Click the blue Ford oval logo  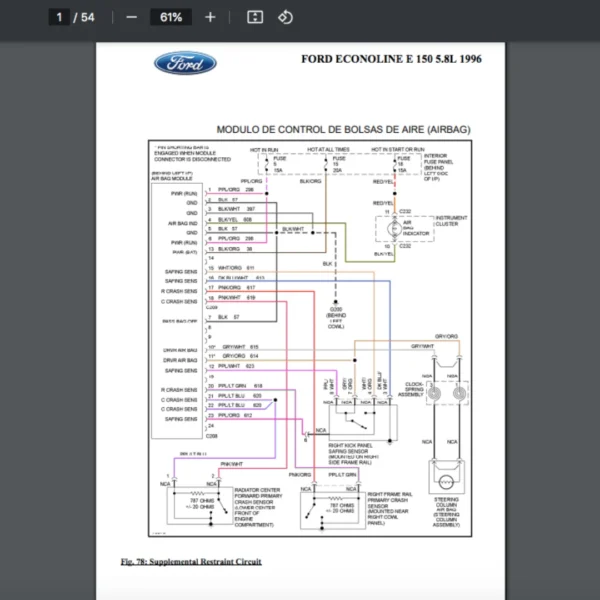tap(185, 64)
